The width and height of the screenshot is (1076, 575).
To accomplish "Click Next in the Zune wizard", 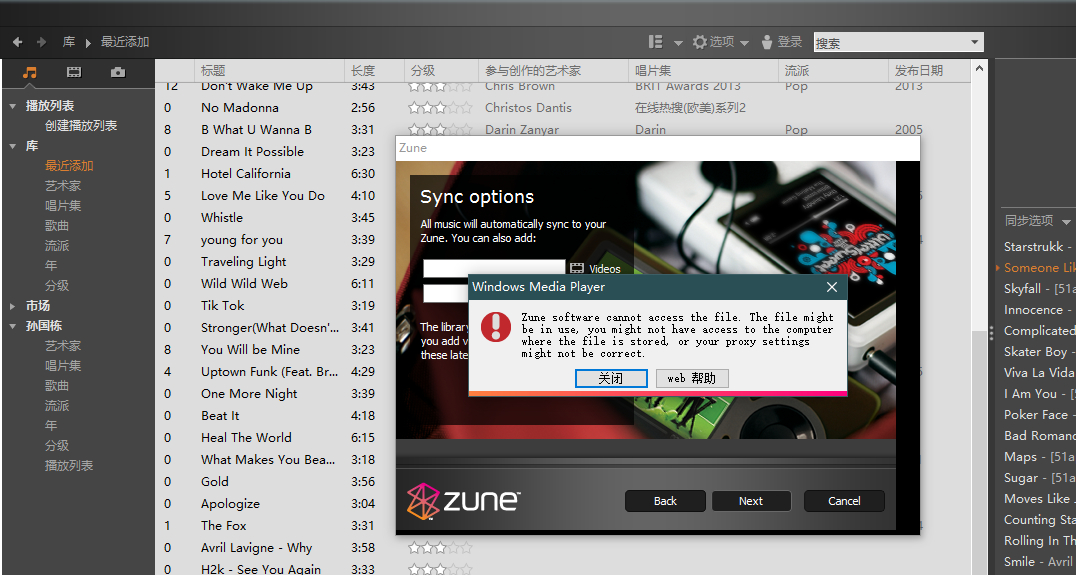I will (751, 501).
